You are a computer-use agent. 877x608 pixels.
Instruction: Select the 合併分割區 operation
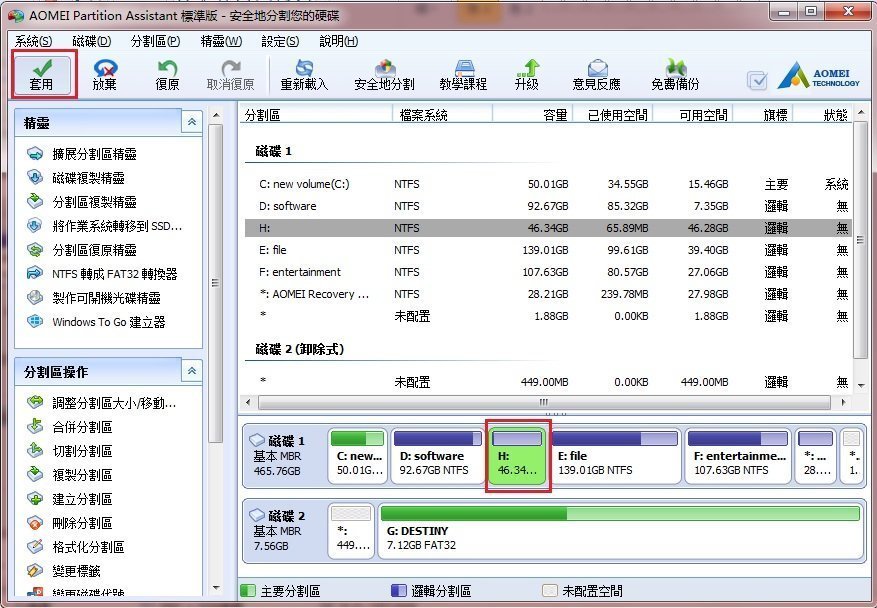point(69,427)
